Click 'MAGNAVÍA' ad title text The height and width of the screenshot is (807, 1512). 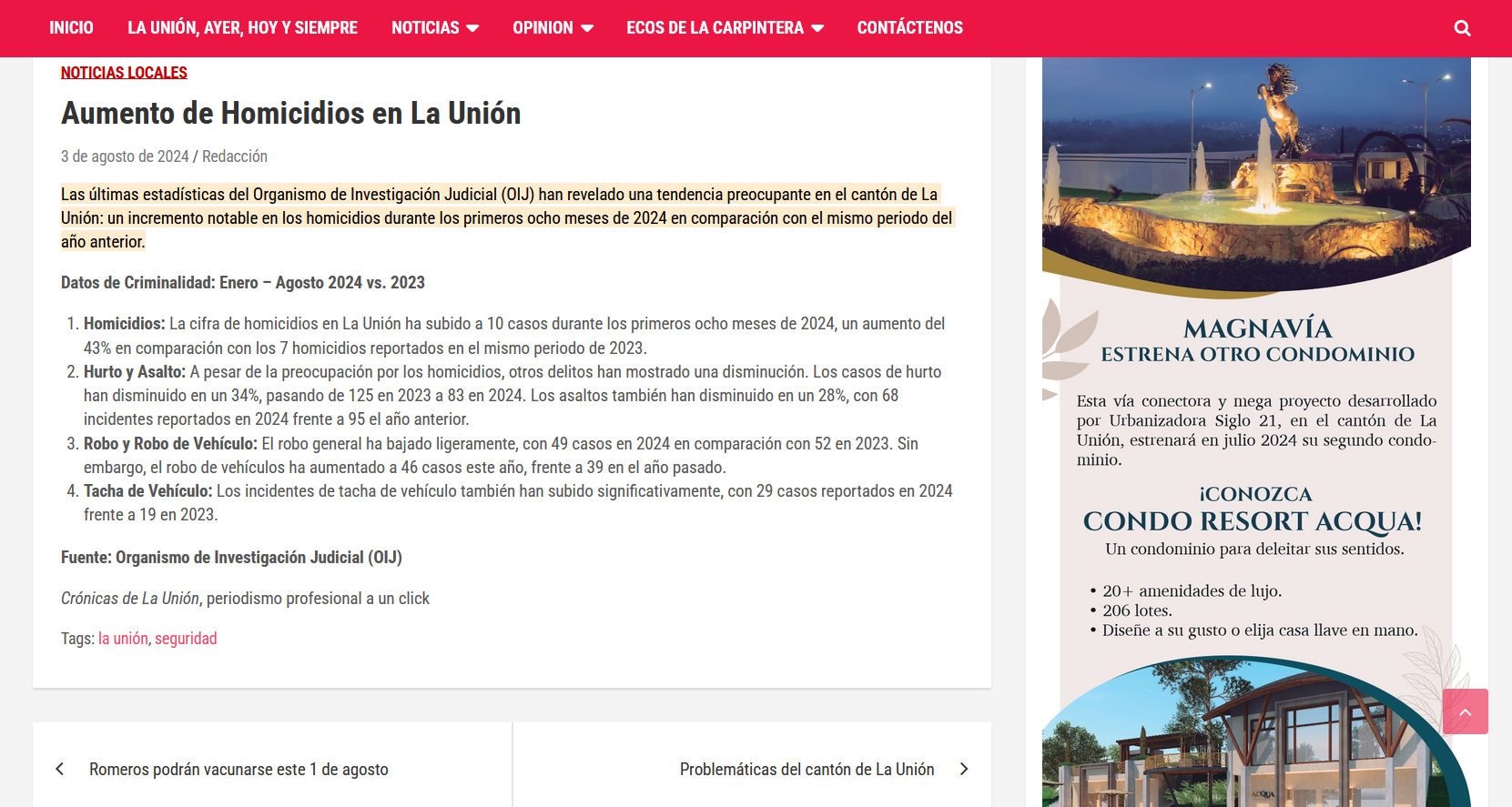[x=1257, y=328]
